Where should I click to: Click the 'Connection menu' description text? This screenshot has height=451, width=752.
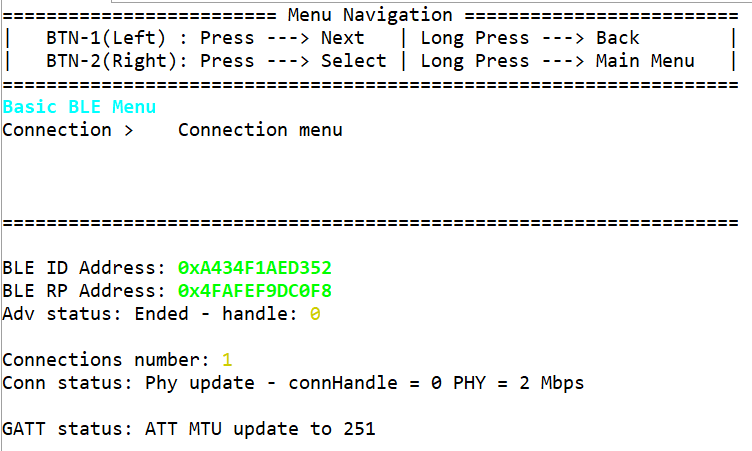260,130
